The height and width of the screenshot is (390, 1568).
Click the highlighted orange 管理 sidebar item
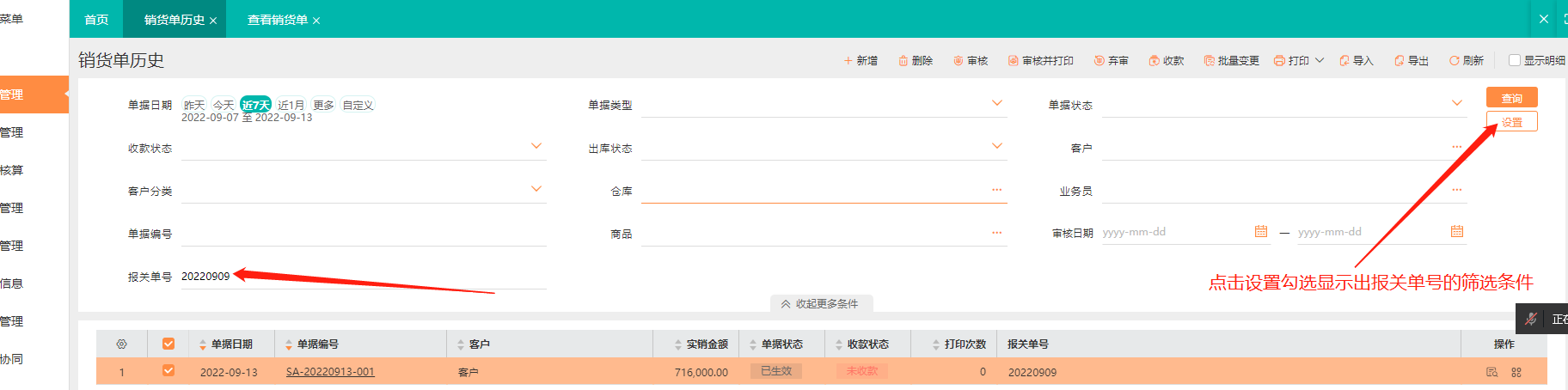[34, 94]
